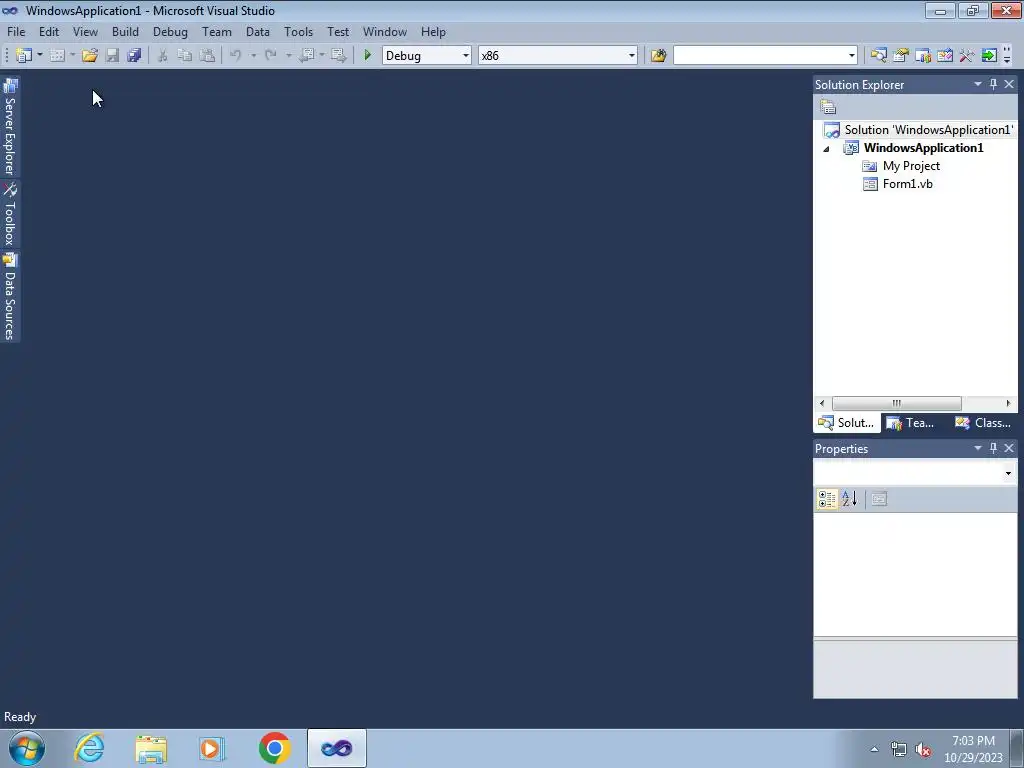Click the Property Pages icon in Properties panel
The height and width of the screenshot is (768, 1024).
(x=879, y=499)
